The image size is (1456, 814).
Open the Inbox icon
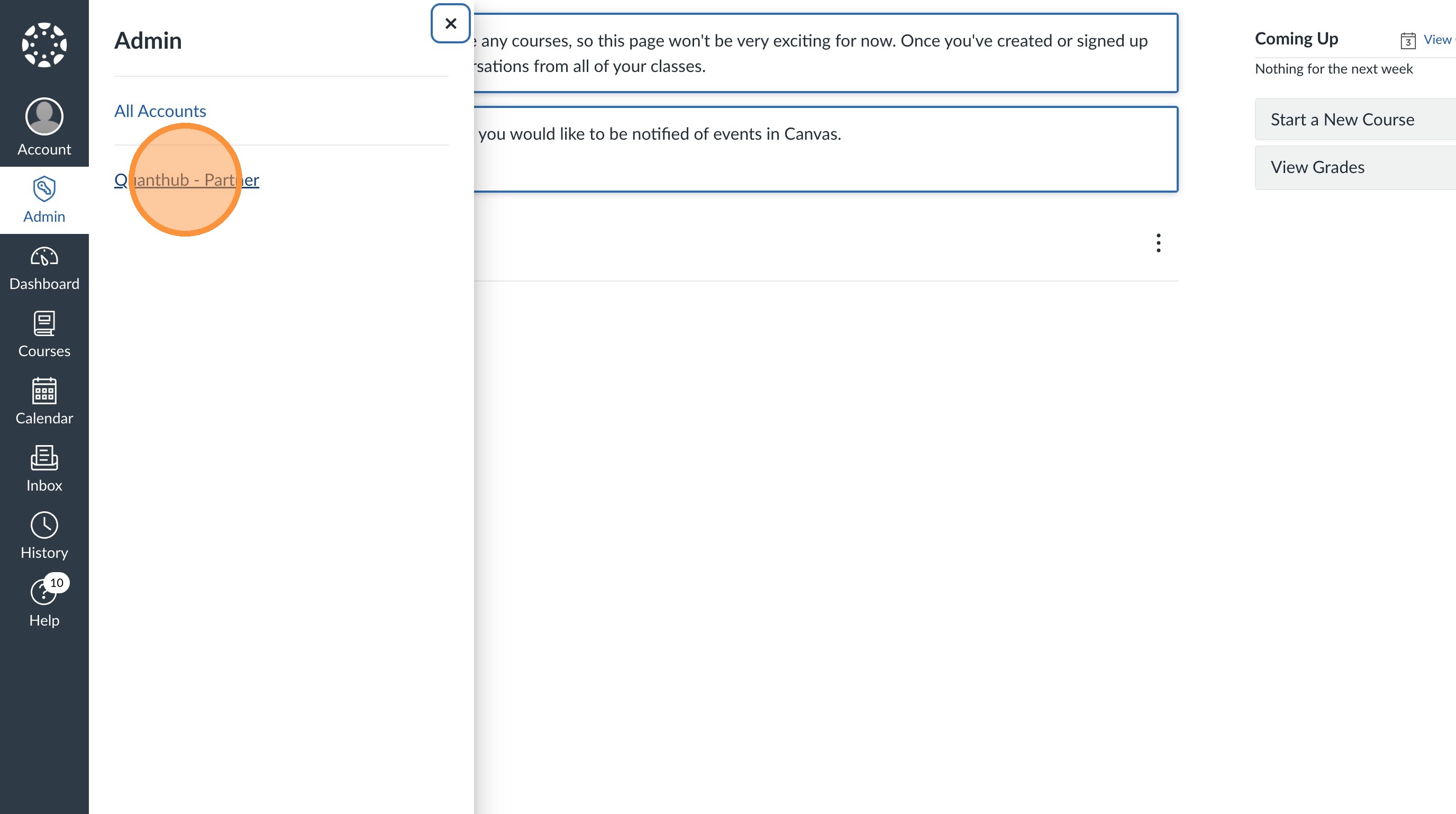[44, 458]
